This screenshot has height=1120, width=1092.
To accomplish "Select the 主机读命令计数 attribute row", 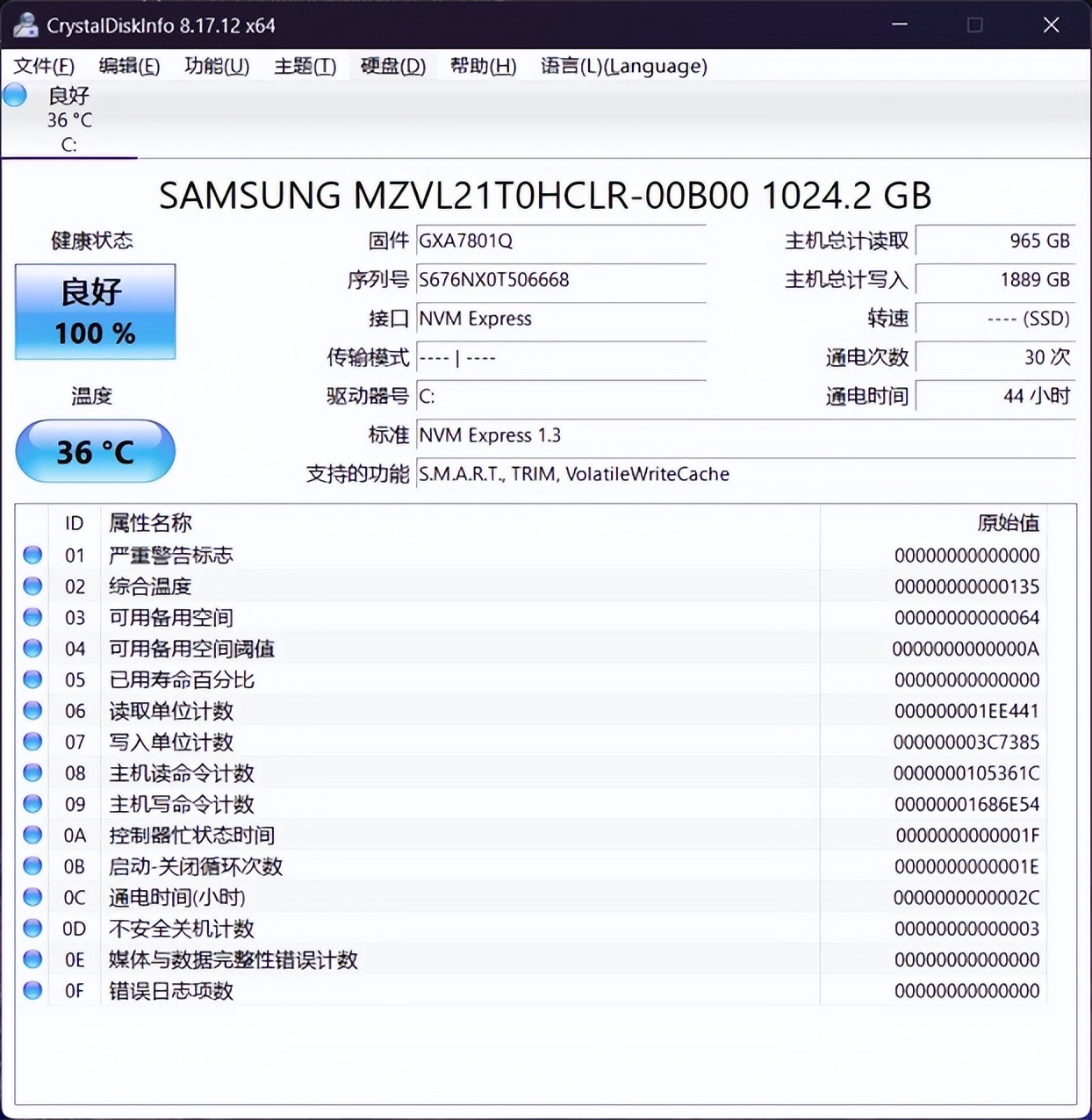I will (531, 772).
